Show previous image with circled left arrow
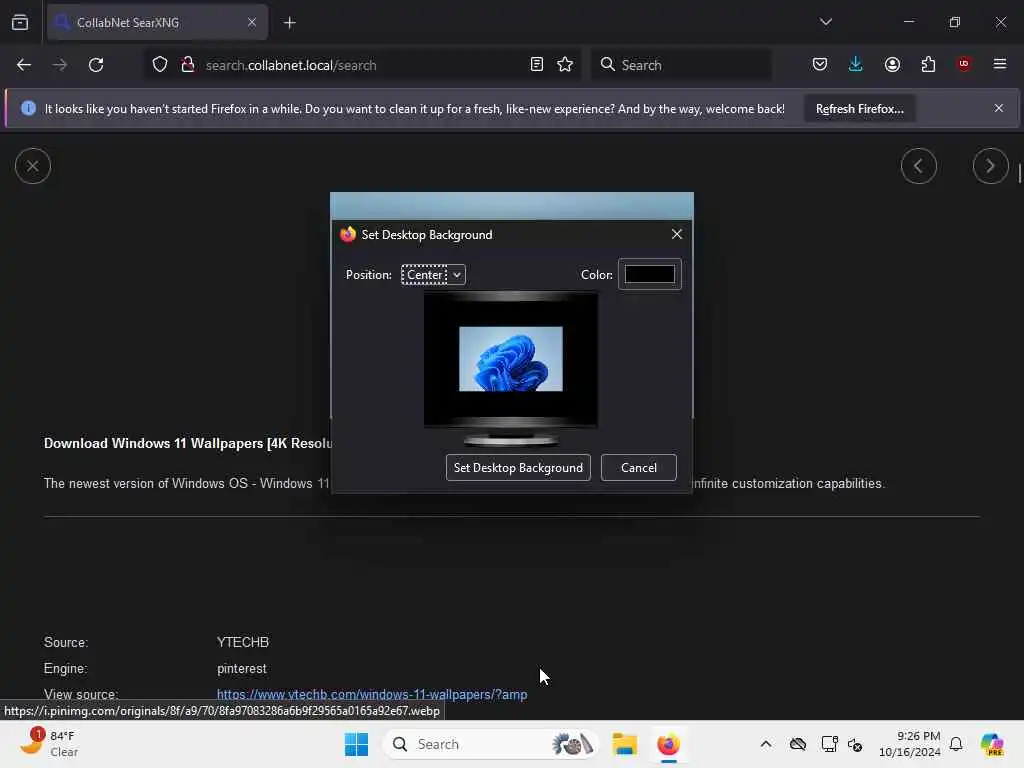The image size is (1024, 768). 918,166
